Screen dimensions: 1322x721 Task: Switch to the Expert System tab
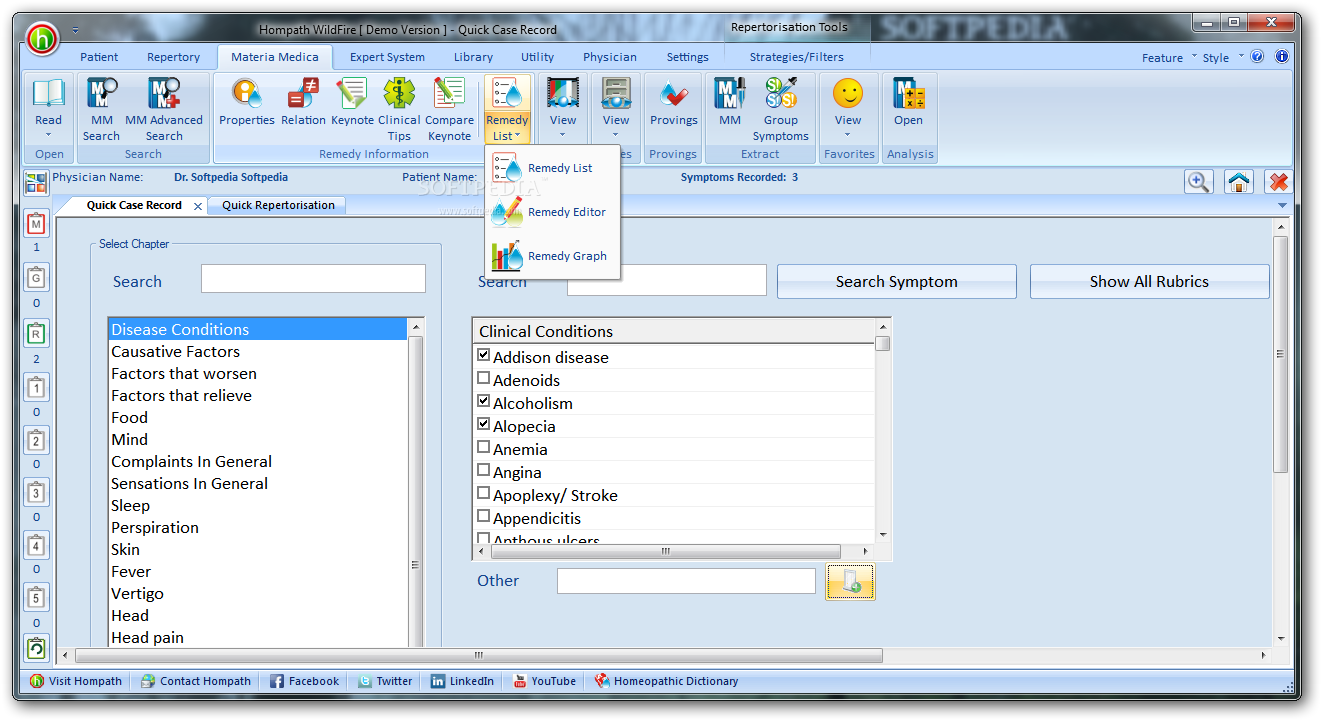(x=387, y=57)
